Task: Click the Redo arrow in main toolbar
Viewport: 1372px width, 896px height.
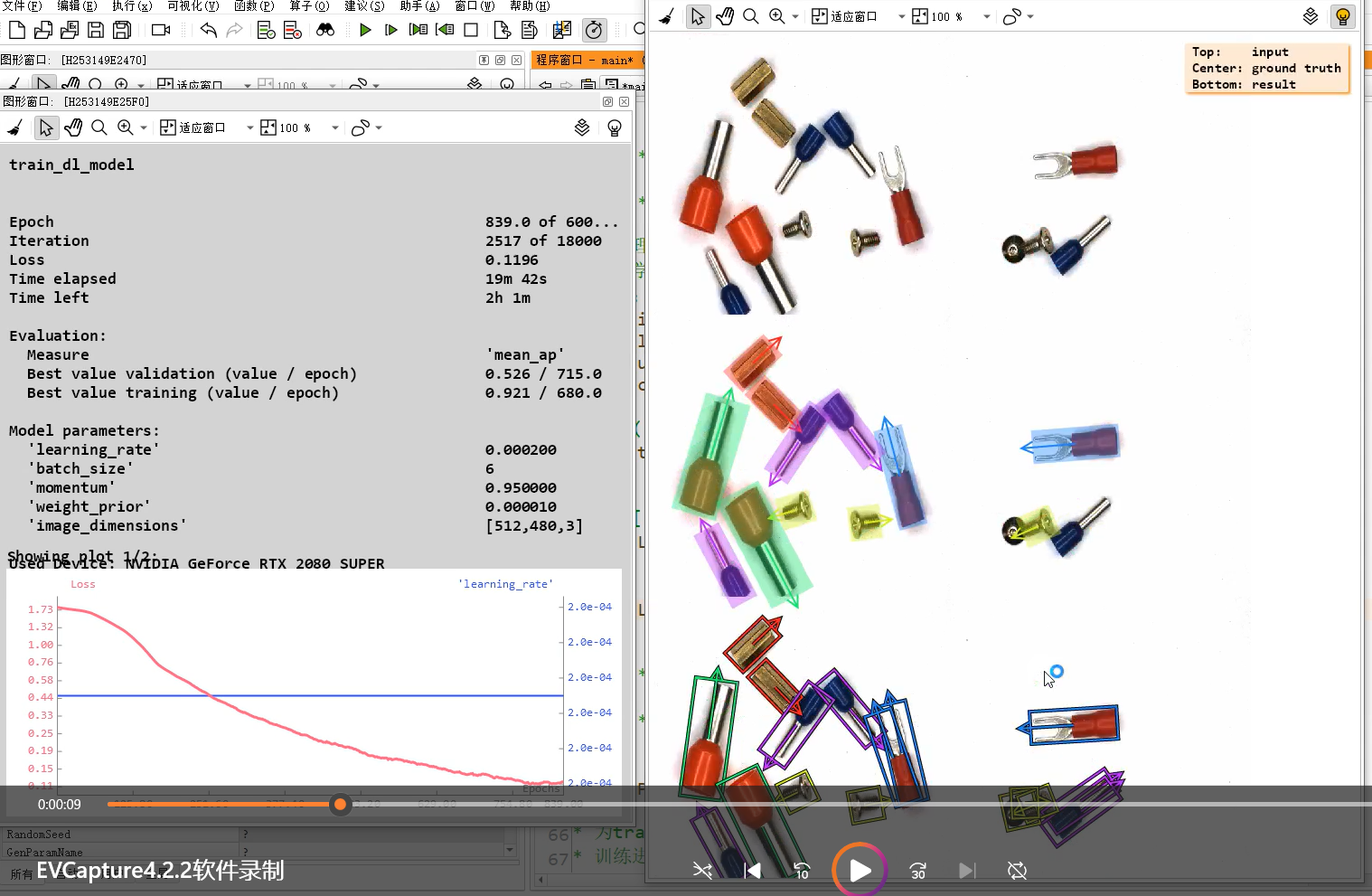Action: [x=235, y=30]
